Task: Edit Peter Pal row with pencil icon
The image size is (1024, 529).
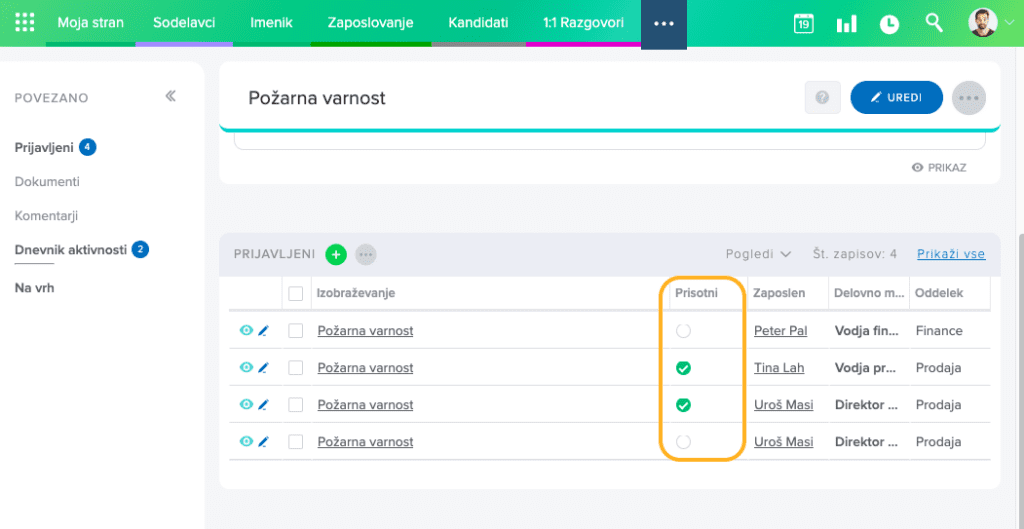Action: point(263,331)
